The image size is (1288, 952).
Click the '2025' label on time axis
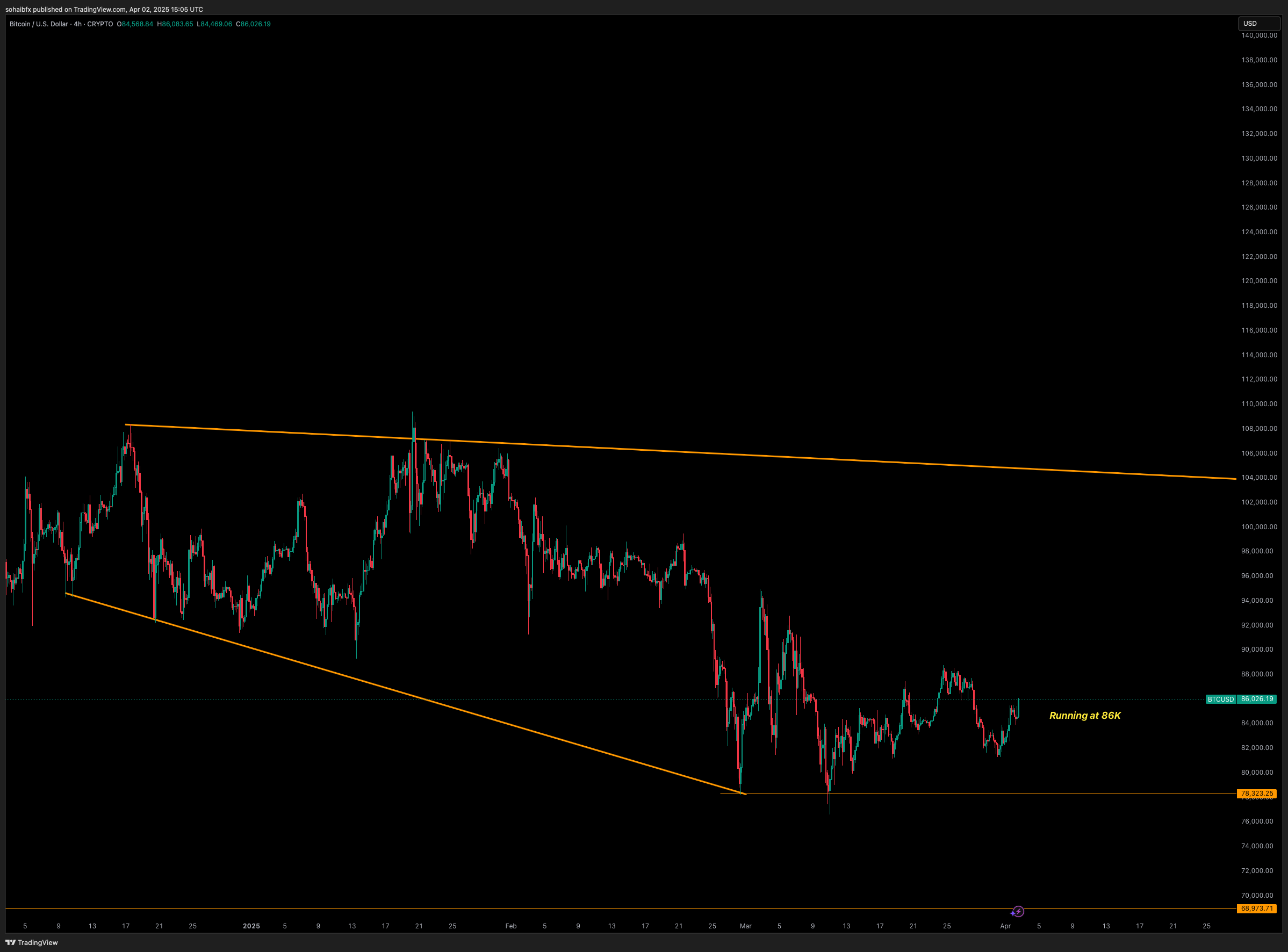click(251, 926)
